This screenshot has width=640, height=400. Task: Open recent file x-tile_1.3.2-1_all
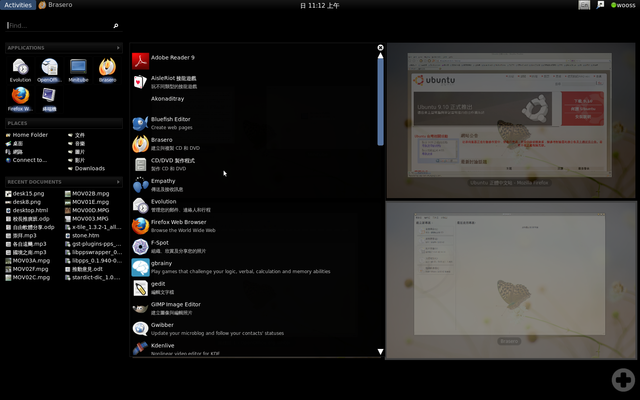[x=93, y=227]
